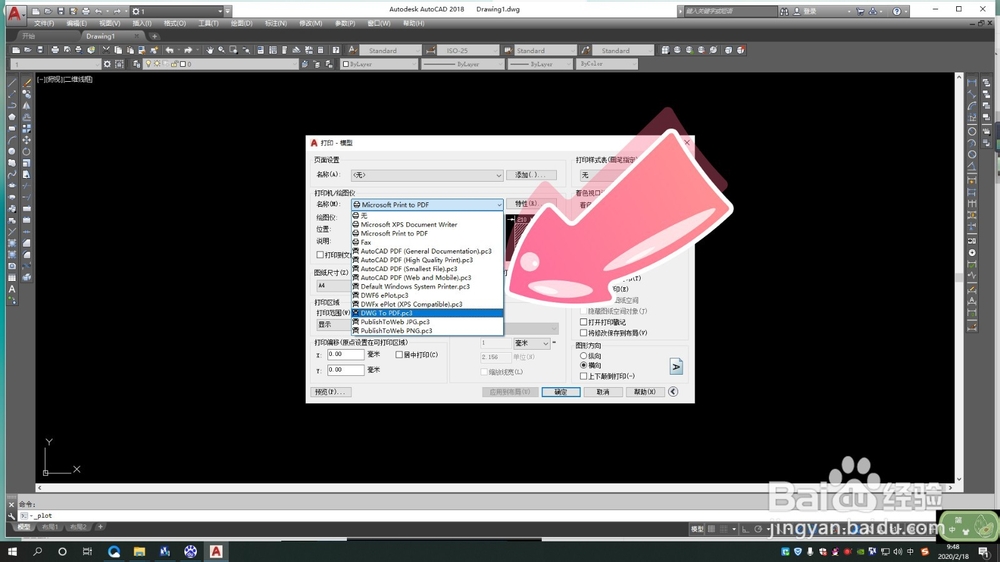1000x562 pixels.
Task: Collapse the plot dialog with round arrow button
Action: [x=673, y=392]
